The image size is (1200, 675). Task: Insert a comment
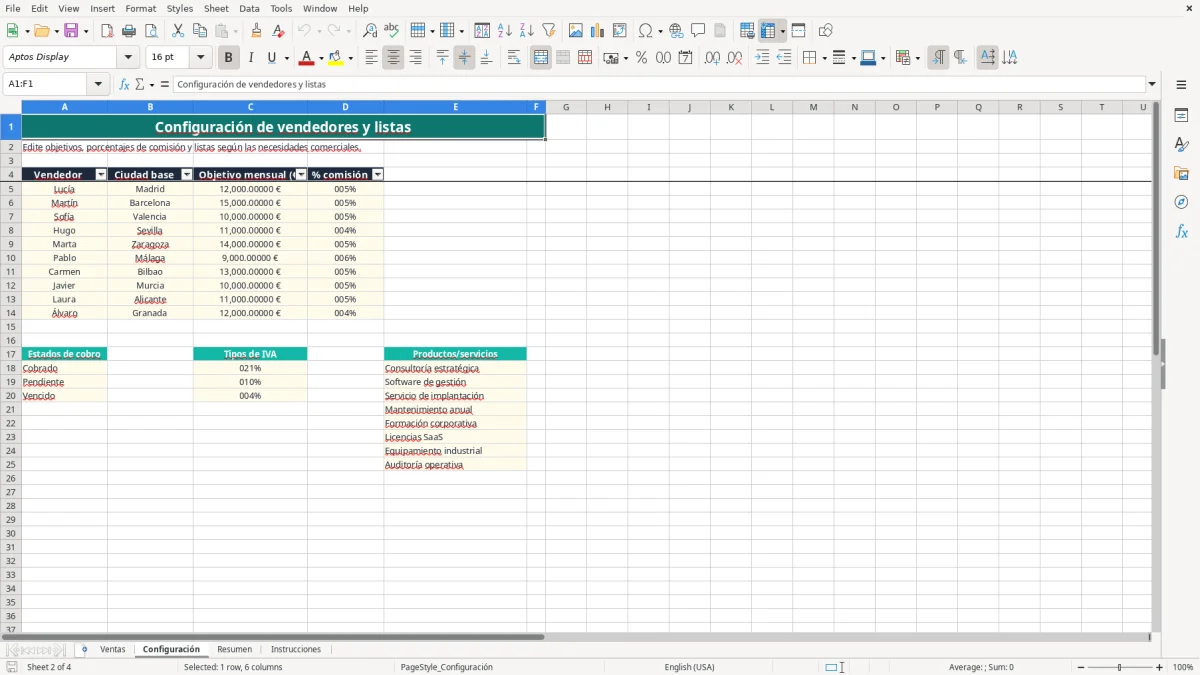[x=699, y=31]
